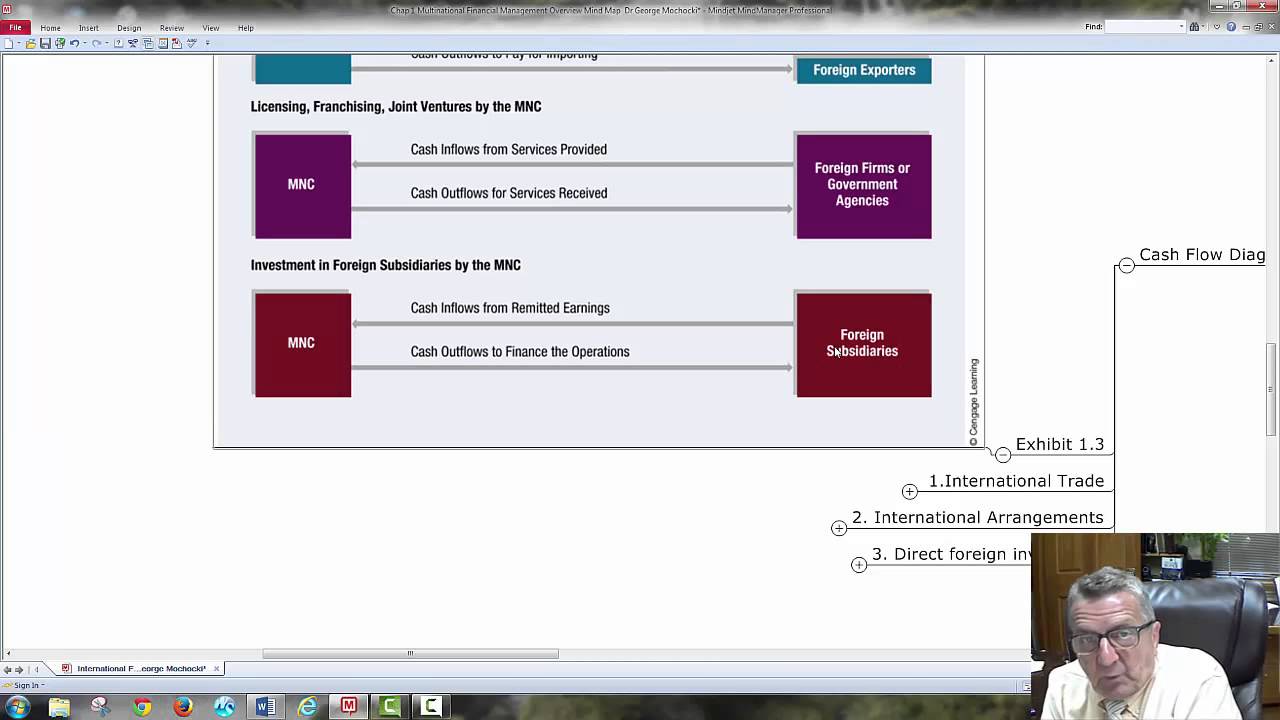1280x720 pixels.
Task: Select the Exhibit 1.3 topic text
Action: point(1059,444)
